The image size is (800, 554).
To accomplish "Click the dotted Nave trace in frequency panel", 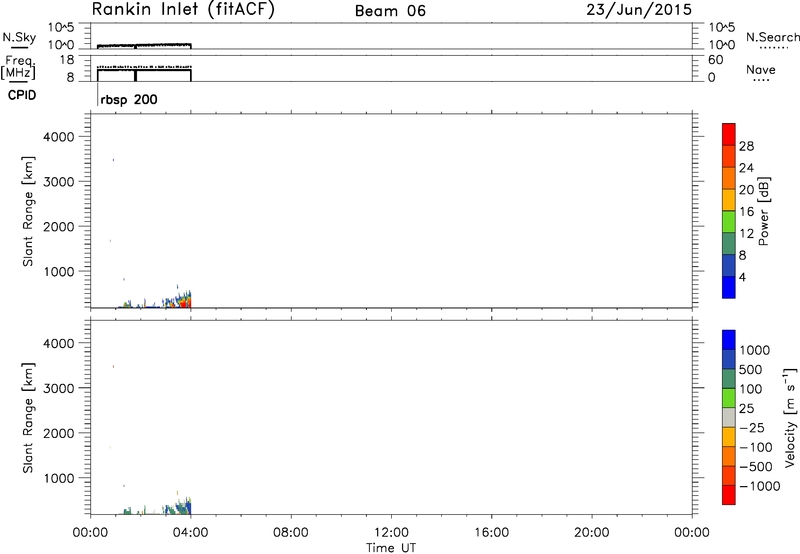I will [x=144, y=67].
